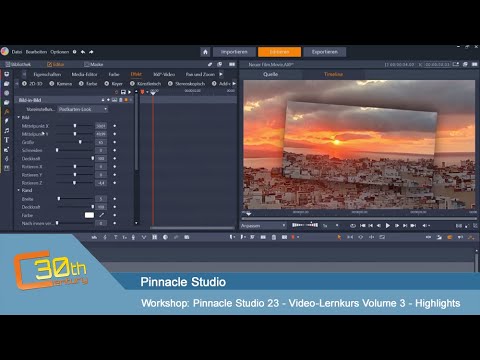Image resolution: width=480 pixels, height=360 pixels.
Task: Toggle loop playback in preview
Action: click(x=353, y=226)
